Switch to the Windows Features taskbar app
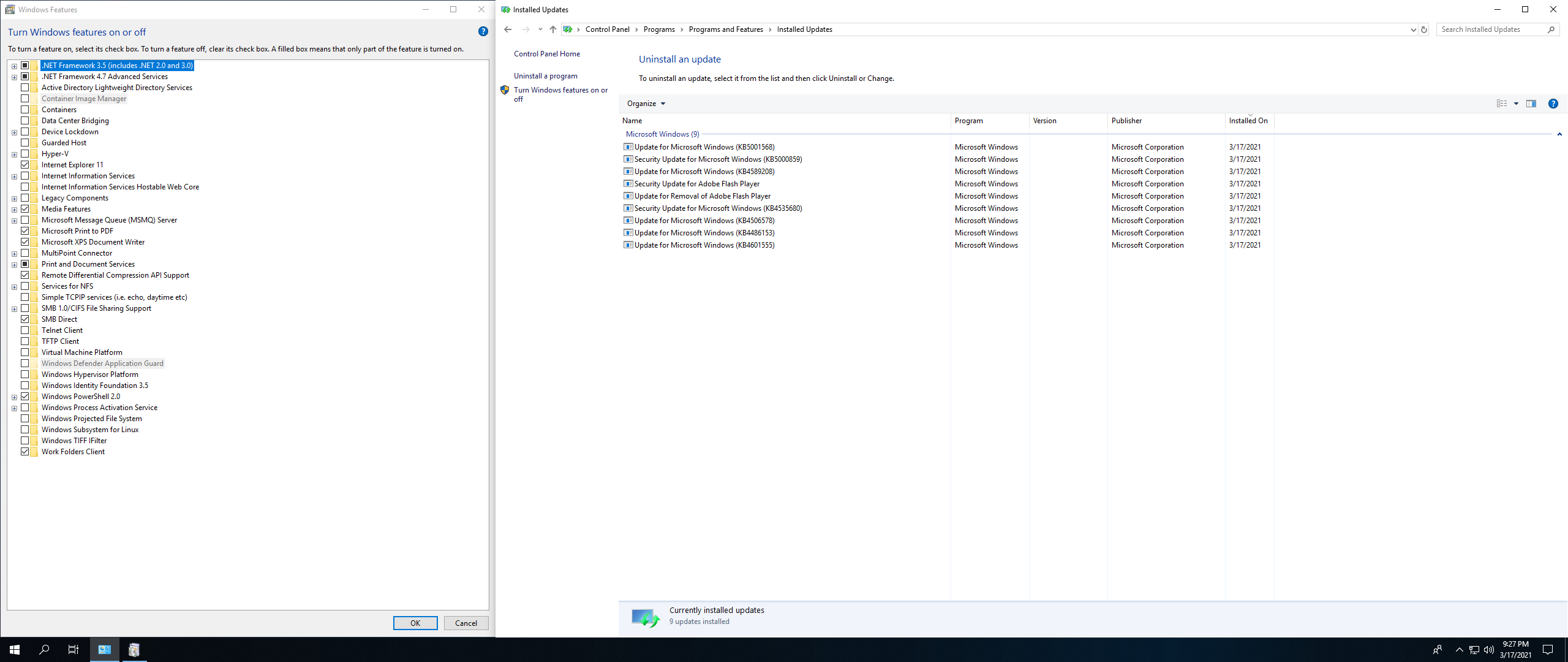The image size is (1568, 662). tap(134, 650)
